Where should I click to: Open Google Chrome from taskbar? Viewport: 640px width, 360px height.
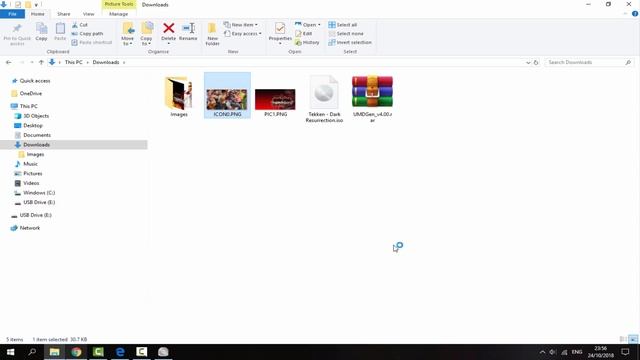click(76, 352)
